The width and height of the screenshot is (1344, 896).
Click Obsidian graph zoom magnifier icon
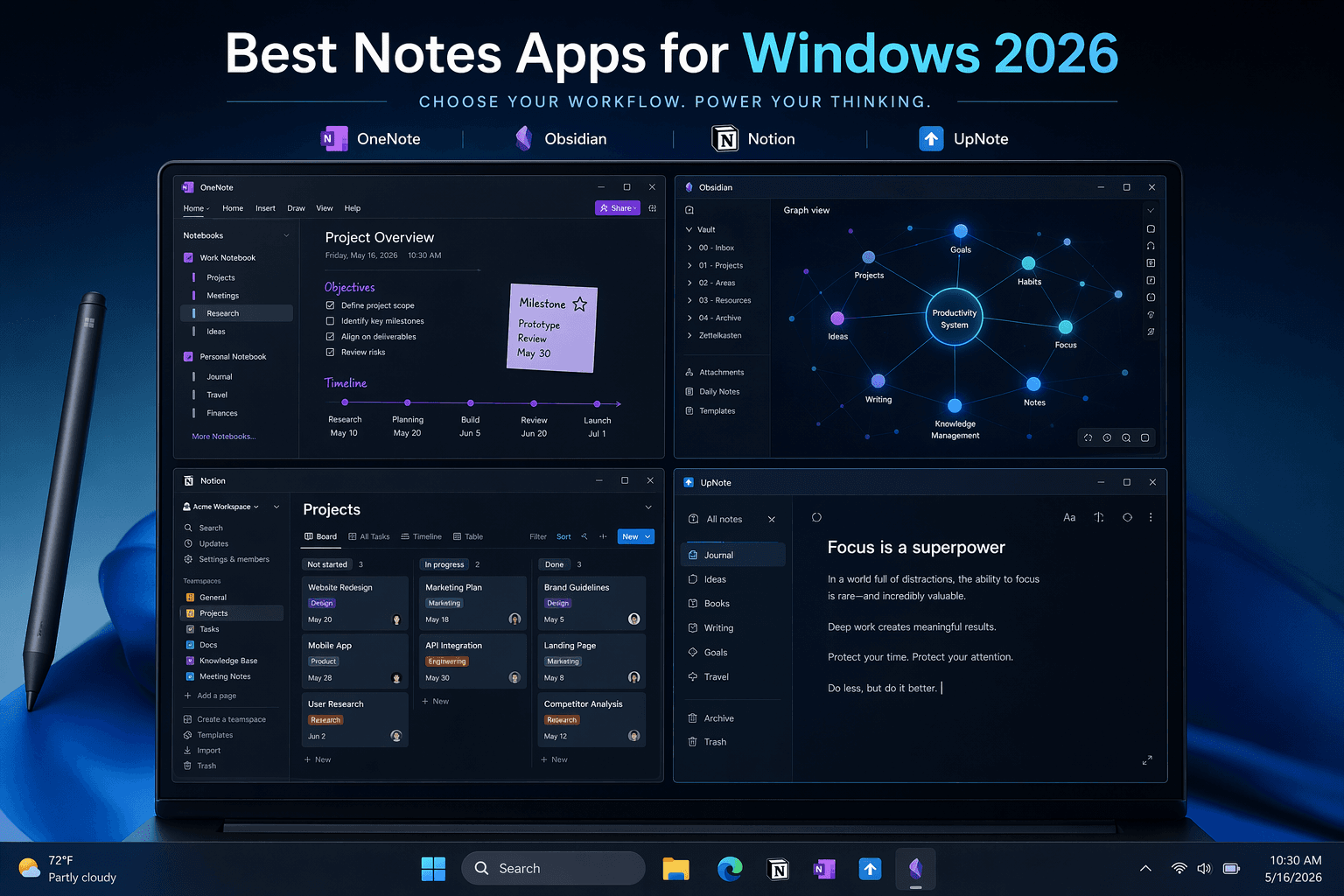(1126, 437)
